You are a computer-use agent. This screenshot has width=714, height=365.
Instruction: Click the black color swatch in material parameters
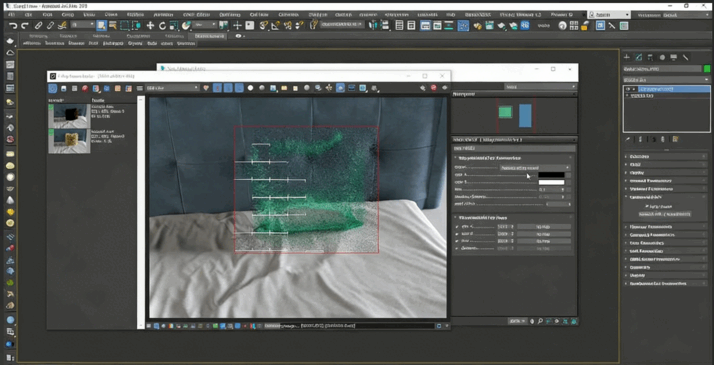[x=551, y=175]
